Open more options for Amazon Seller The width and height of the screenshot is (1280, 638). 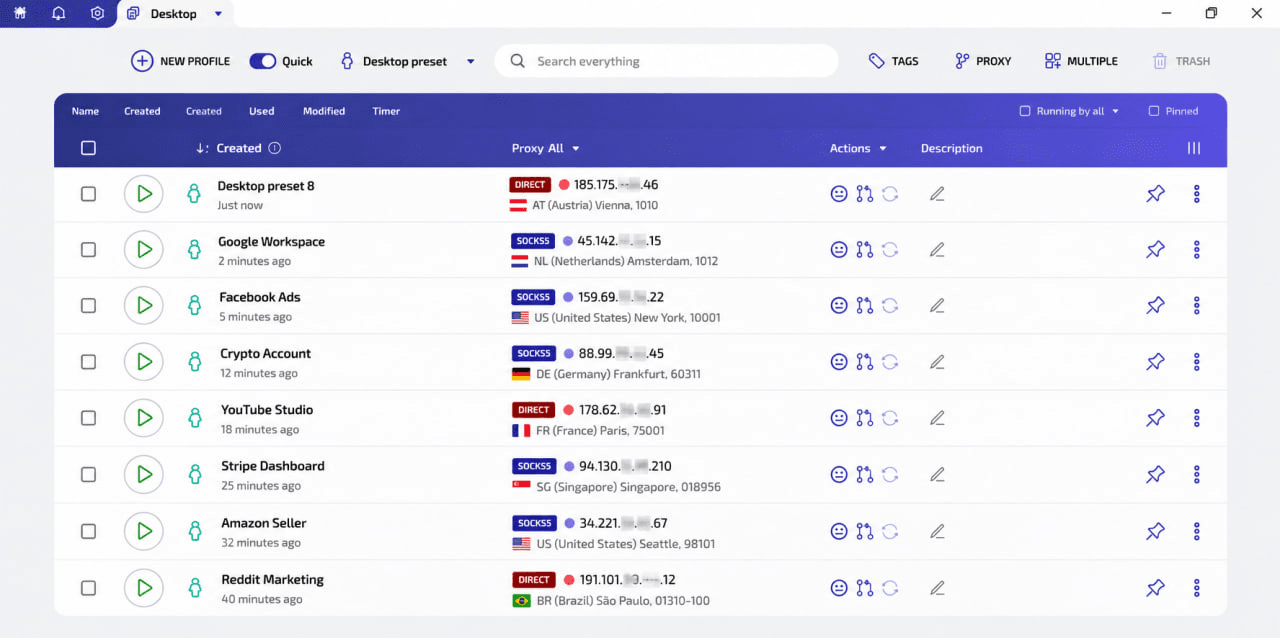point(1197,531)
